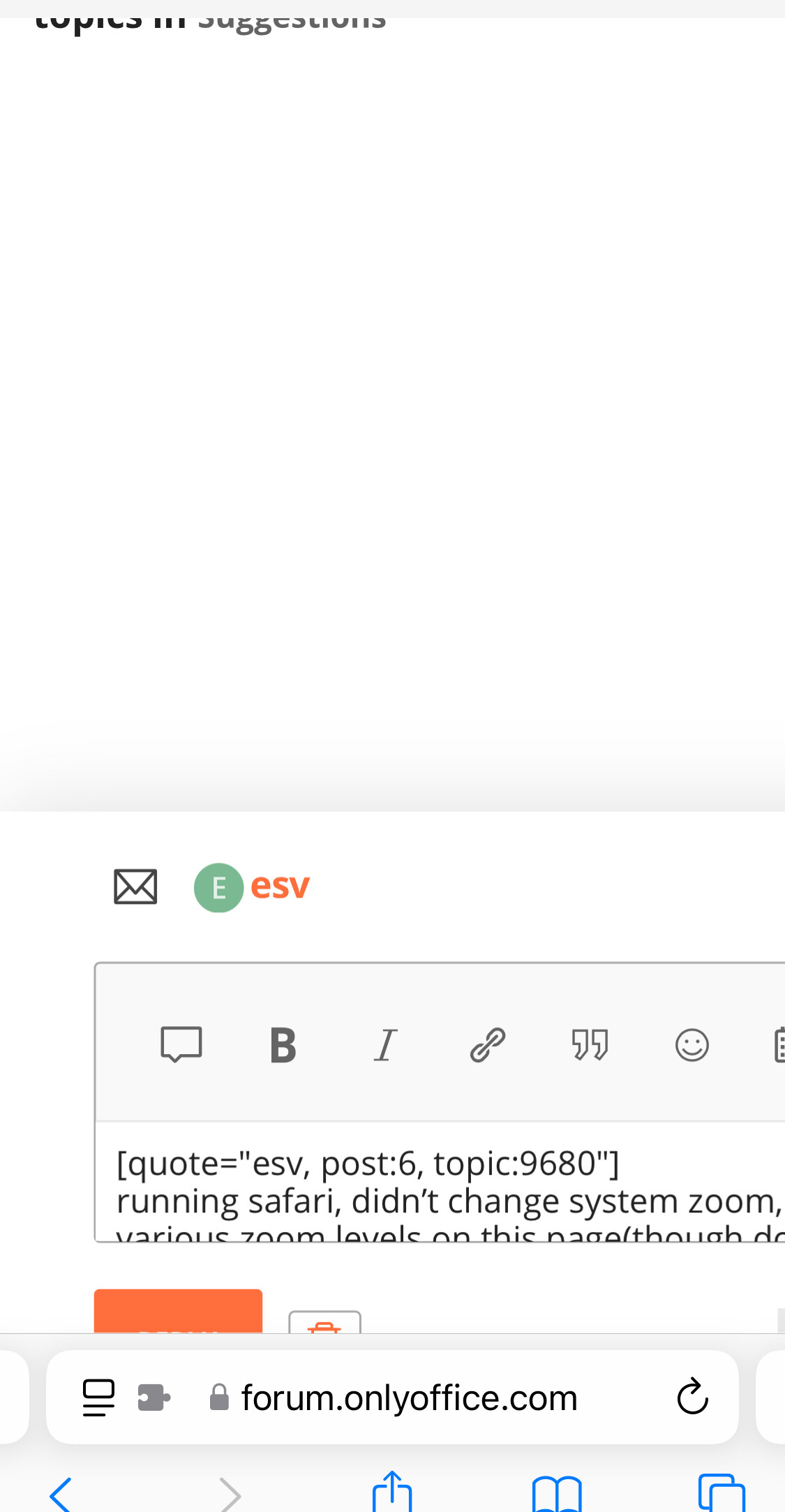
Task: Click the envelope message icon
Action: 135,887
